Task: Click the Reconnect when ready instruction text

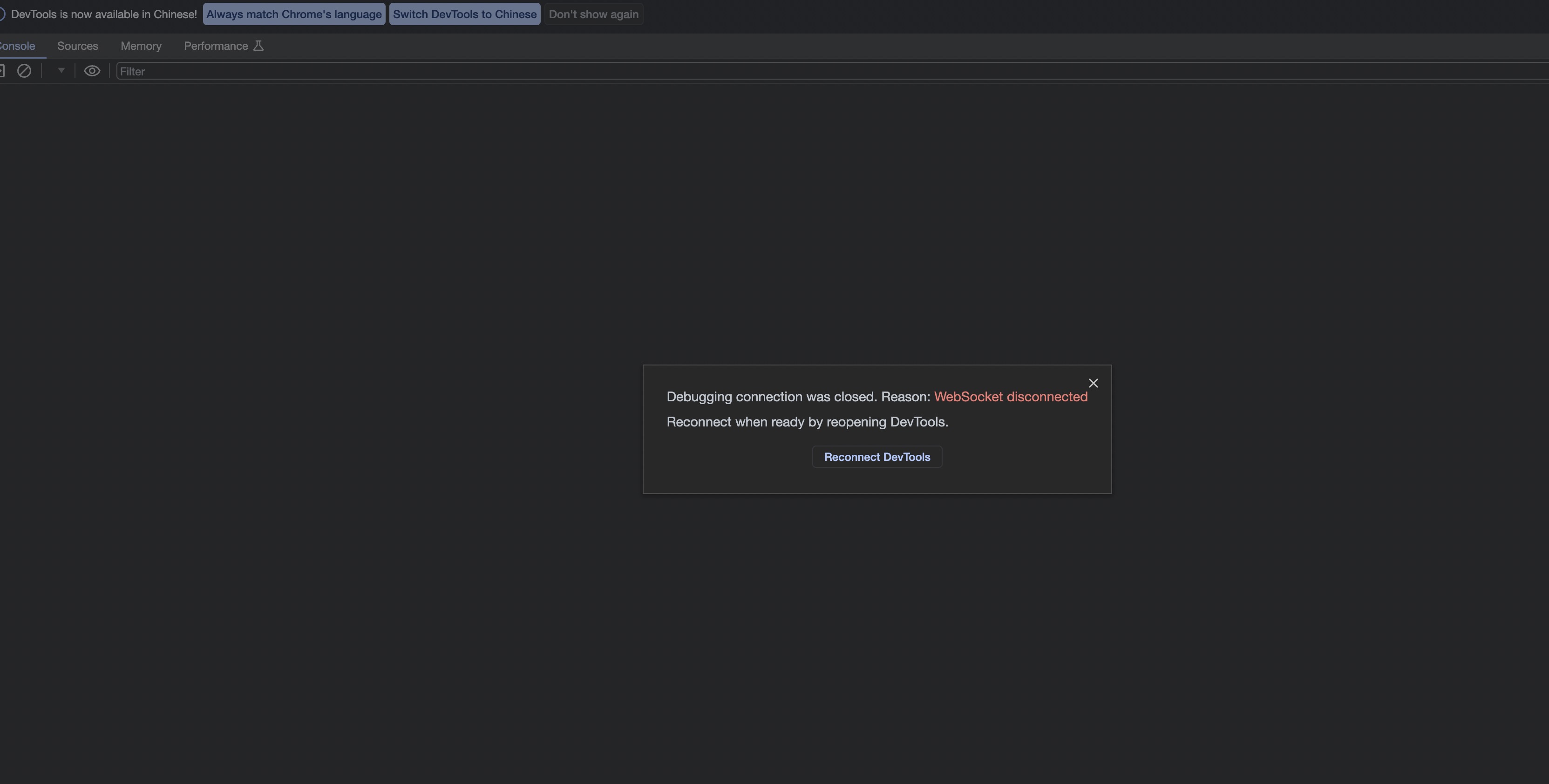Action: [x=807, y=422]
